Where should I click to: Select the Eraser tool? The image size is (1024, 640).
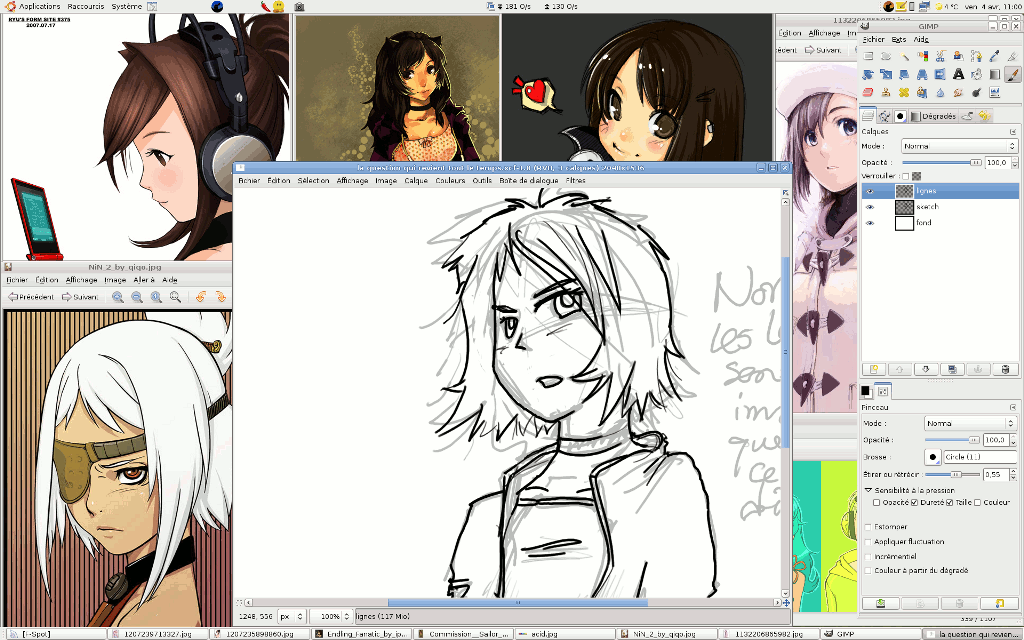[x=869, y=92]
